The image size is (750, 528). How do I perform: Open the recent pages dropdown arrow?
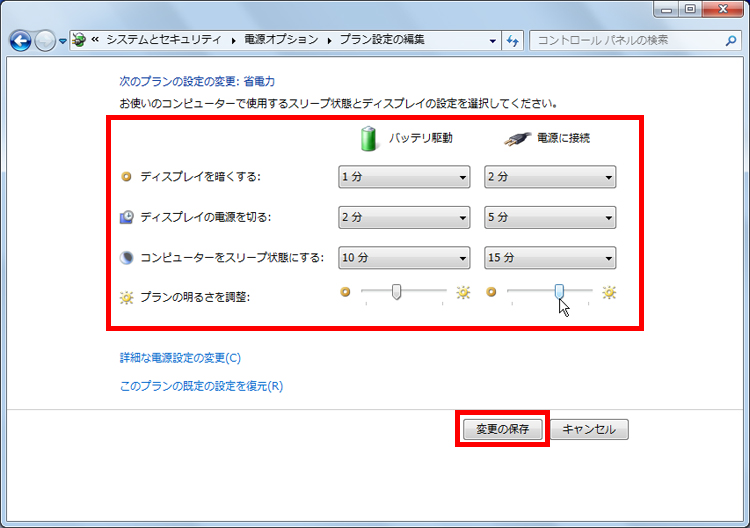tap(63, 42)
